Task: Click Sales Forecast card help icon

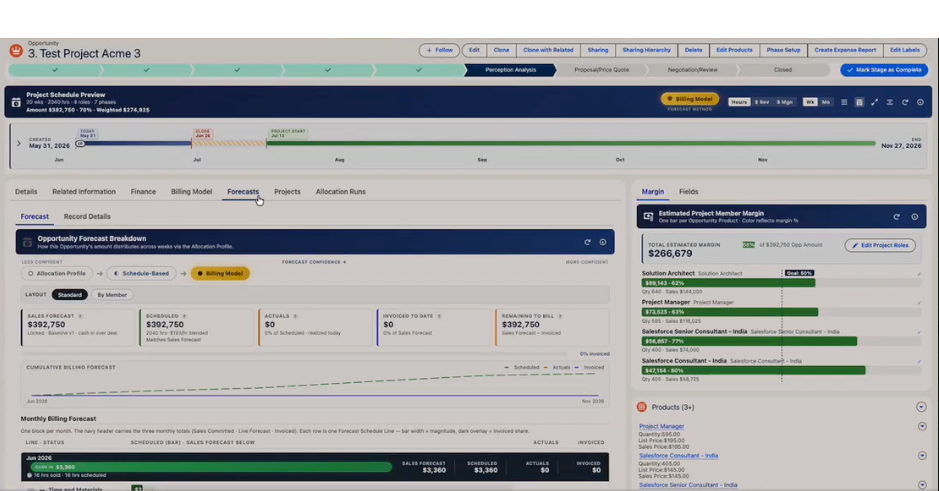Action: (80, 316)
